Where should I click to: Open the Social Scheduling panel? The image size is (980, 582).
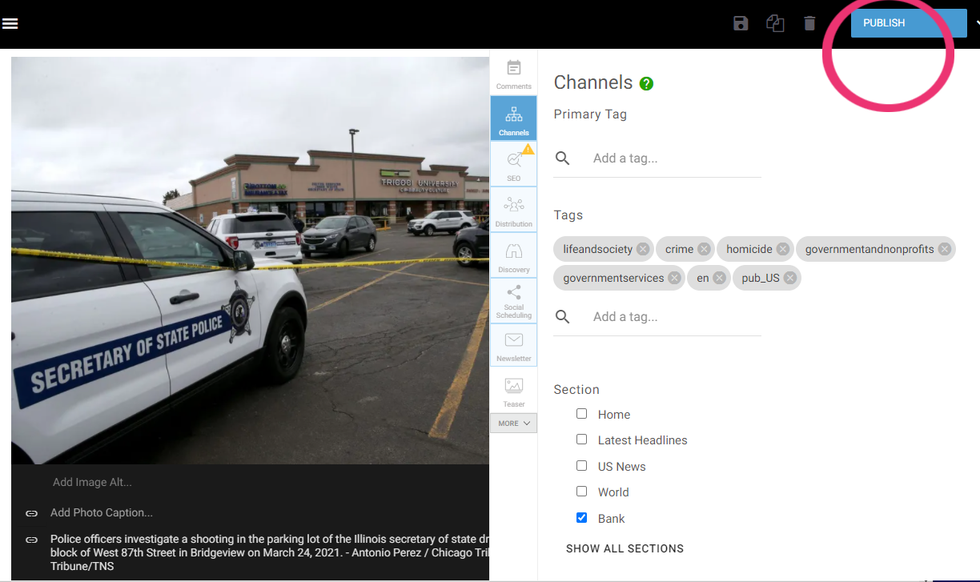point(514,300)
